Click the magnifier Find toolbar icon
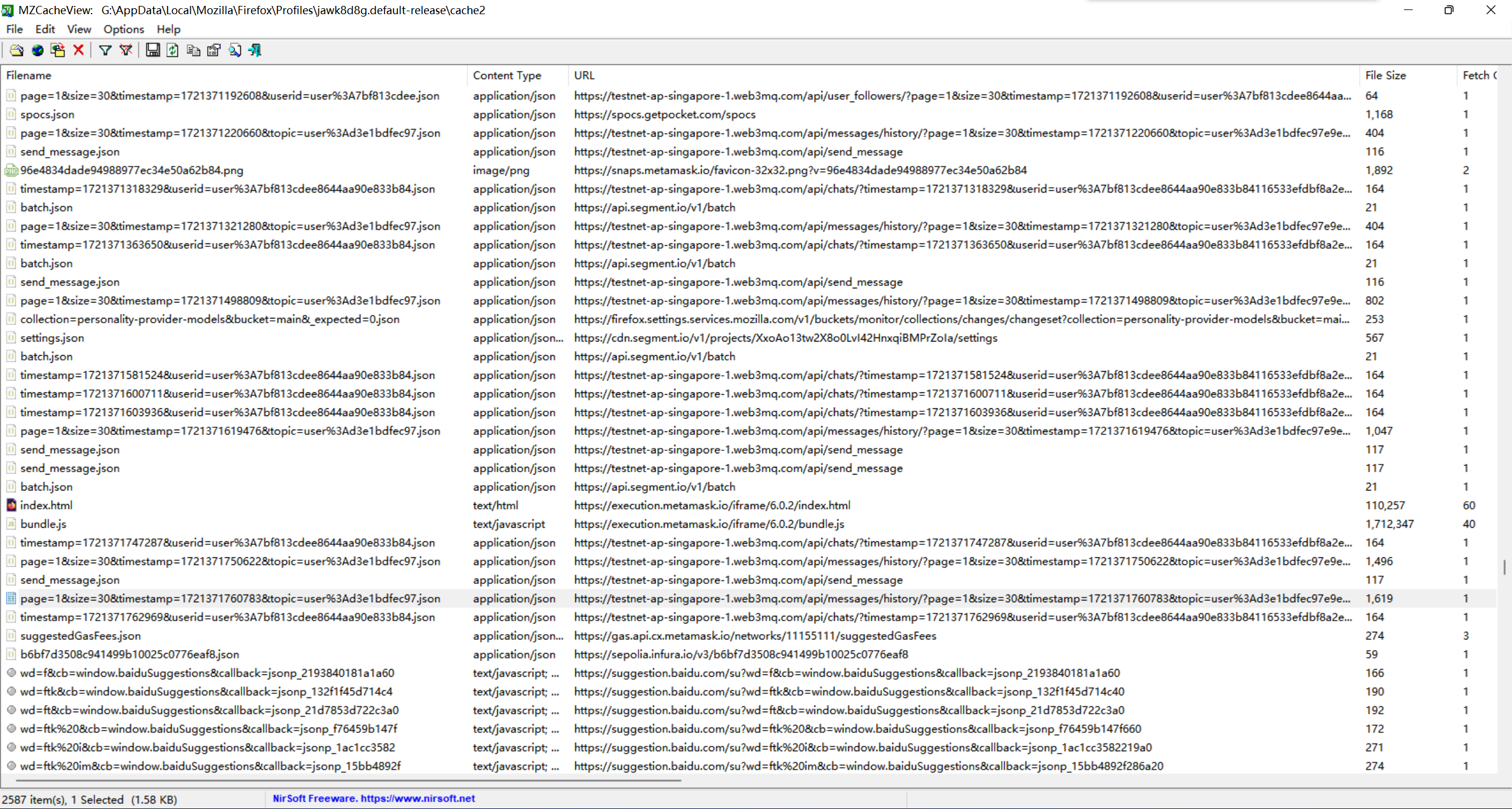This screenshot has height=809, width=1512. pyautogui.click(x=234, y=50)
